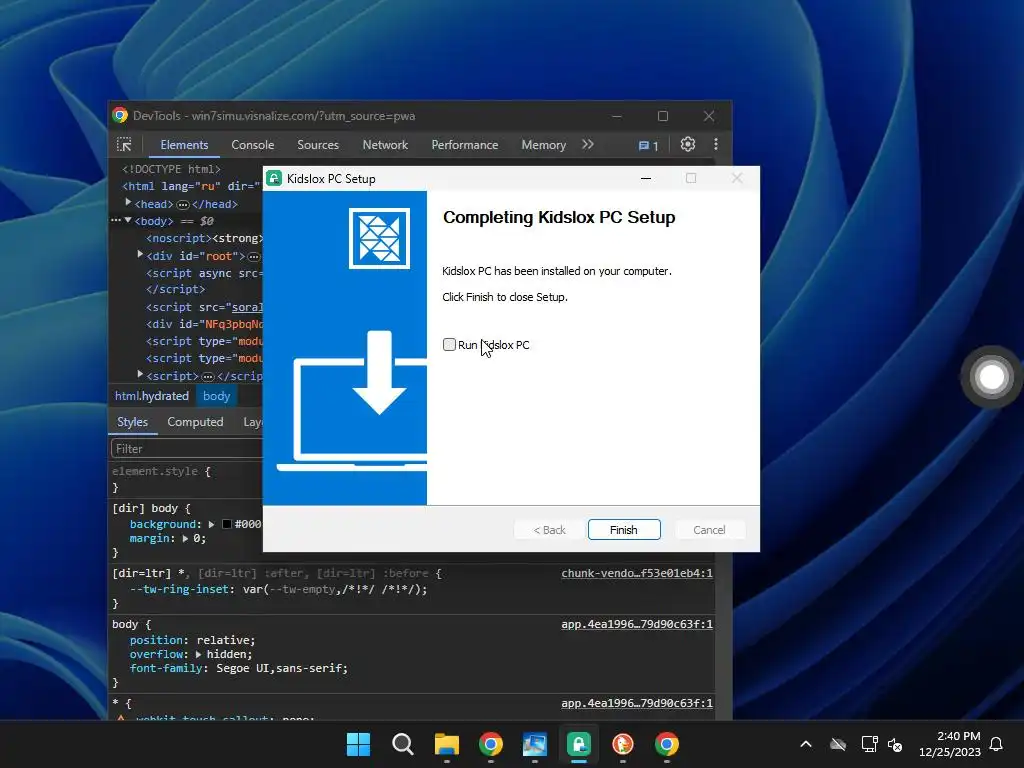Open chunk-vendo…f53e01eb4:1 source link
The height and width of the screenshot is (768, 1024).
pos(637,573)
